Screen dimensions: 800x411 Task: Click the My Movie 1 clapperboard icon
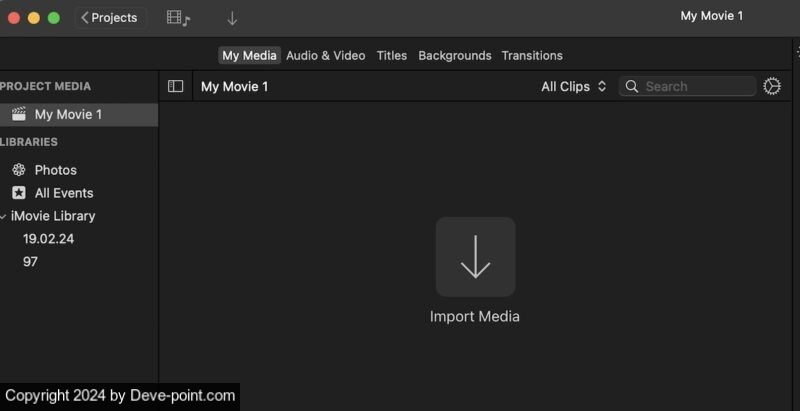pyautogui.click(x=18, y=114)
